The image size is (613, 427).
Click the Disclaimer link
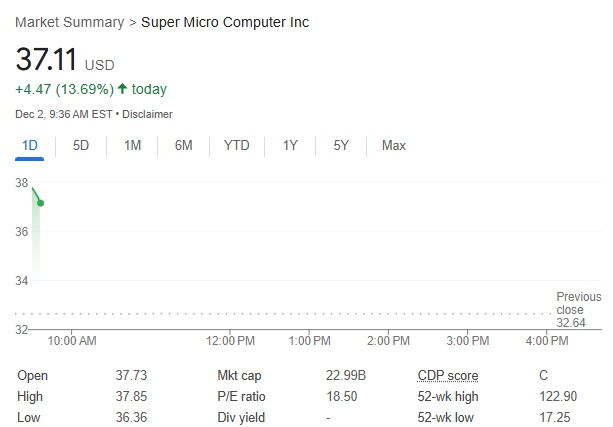148,114
